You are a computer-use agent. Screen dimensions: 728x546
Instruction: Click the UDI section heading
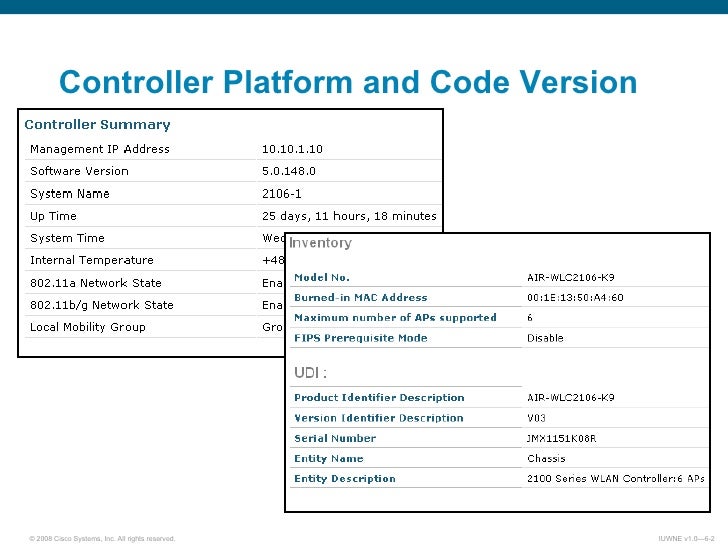(x=311, y=372)
